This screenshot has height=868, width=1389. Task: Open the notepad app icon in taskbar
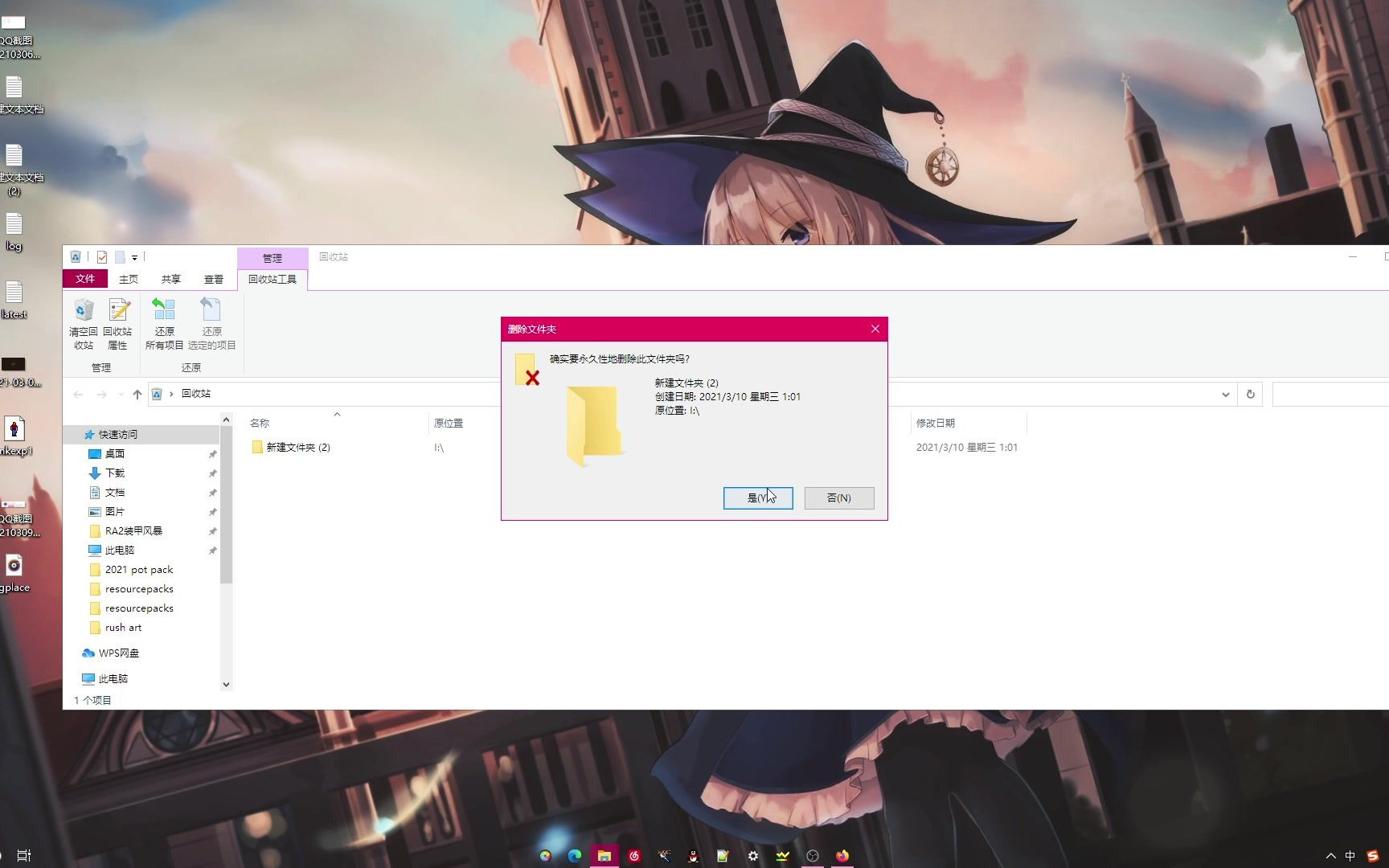[723, 856]
